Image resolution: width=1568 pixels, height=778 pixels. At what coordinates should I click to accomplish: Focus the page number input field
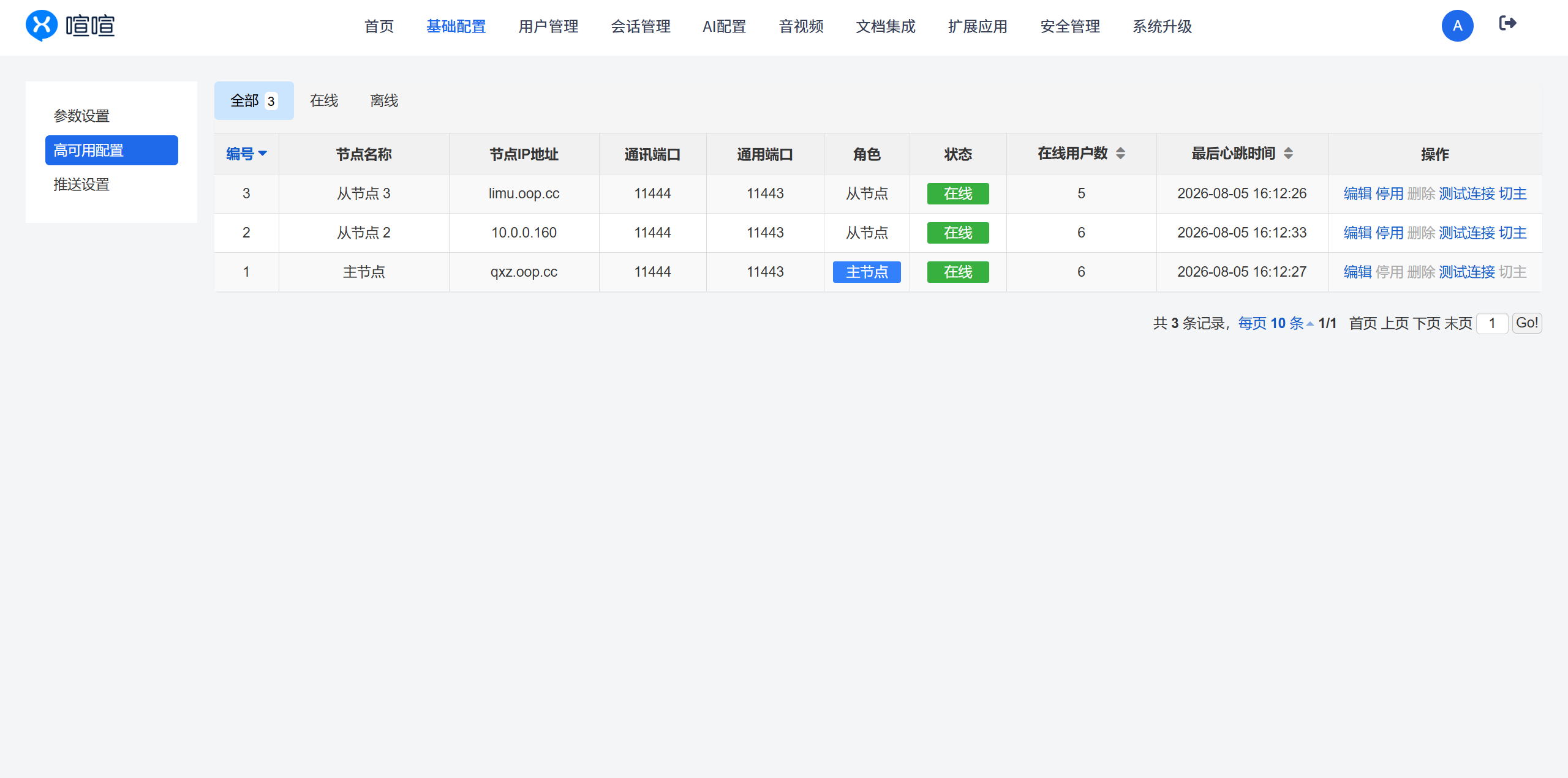(1492, 323)
